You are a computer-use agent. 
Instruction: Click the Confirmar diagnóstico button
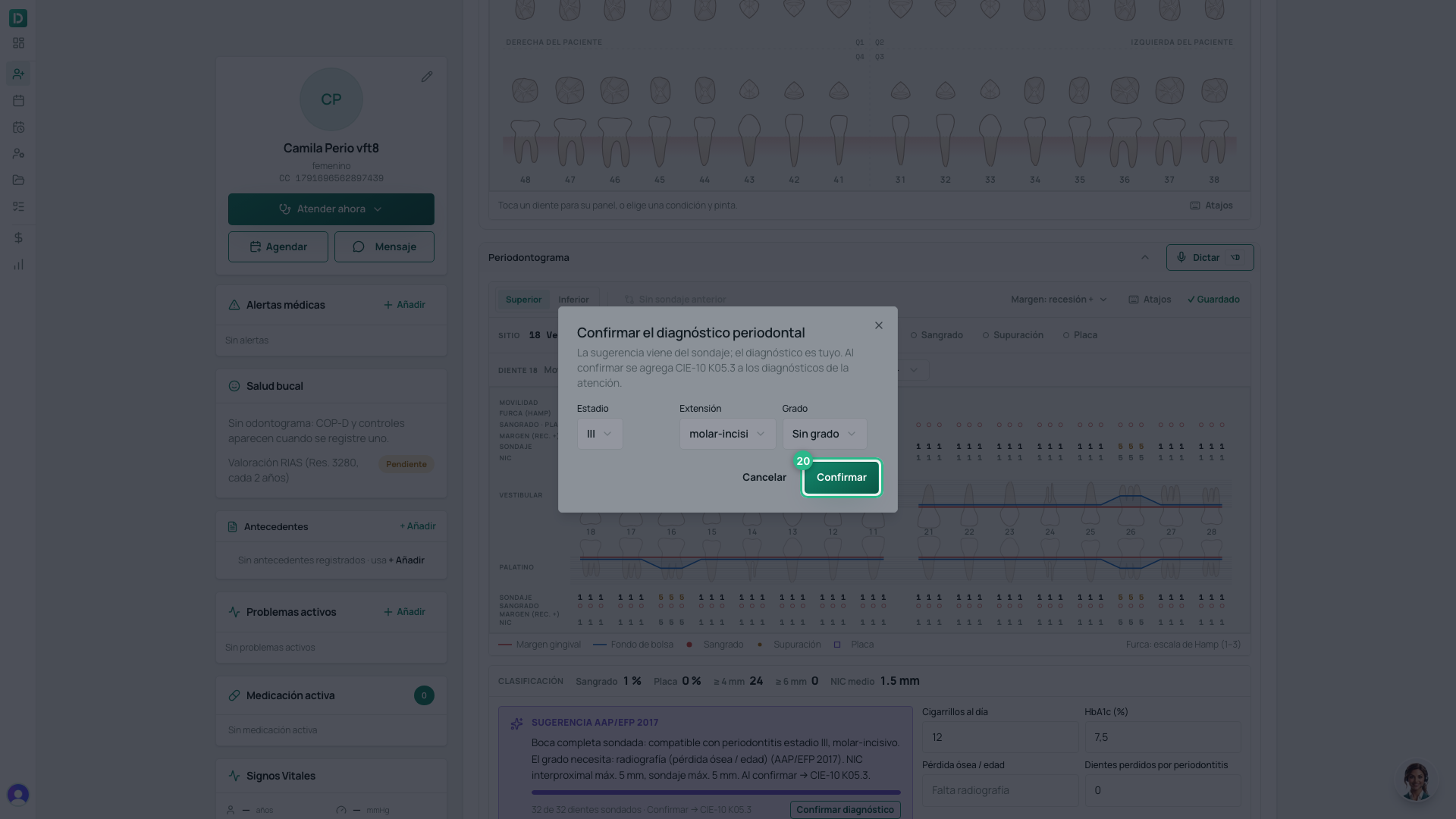click(845, 810)
